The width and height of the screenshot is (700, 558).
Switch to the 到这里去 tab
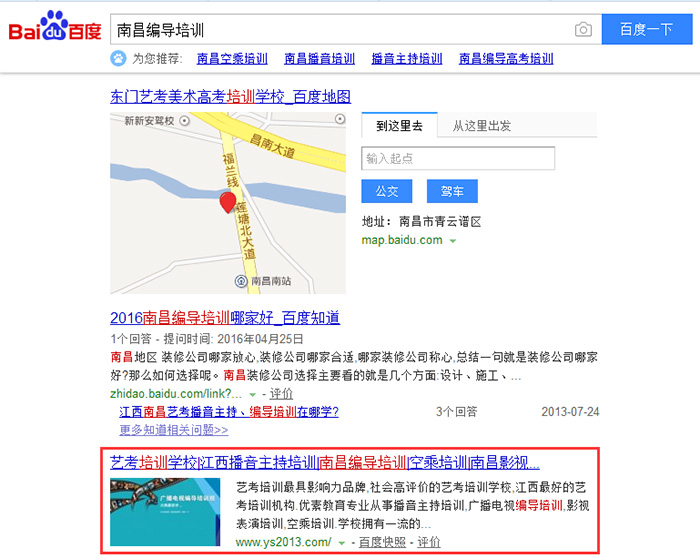click(x=399, y=125)
